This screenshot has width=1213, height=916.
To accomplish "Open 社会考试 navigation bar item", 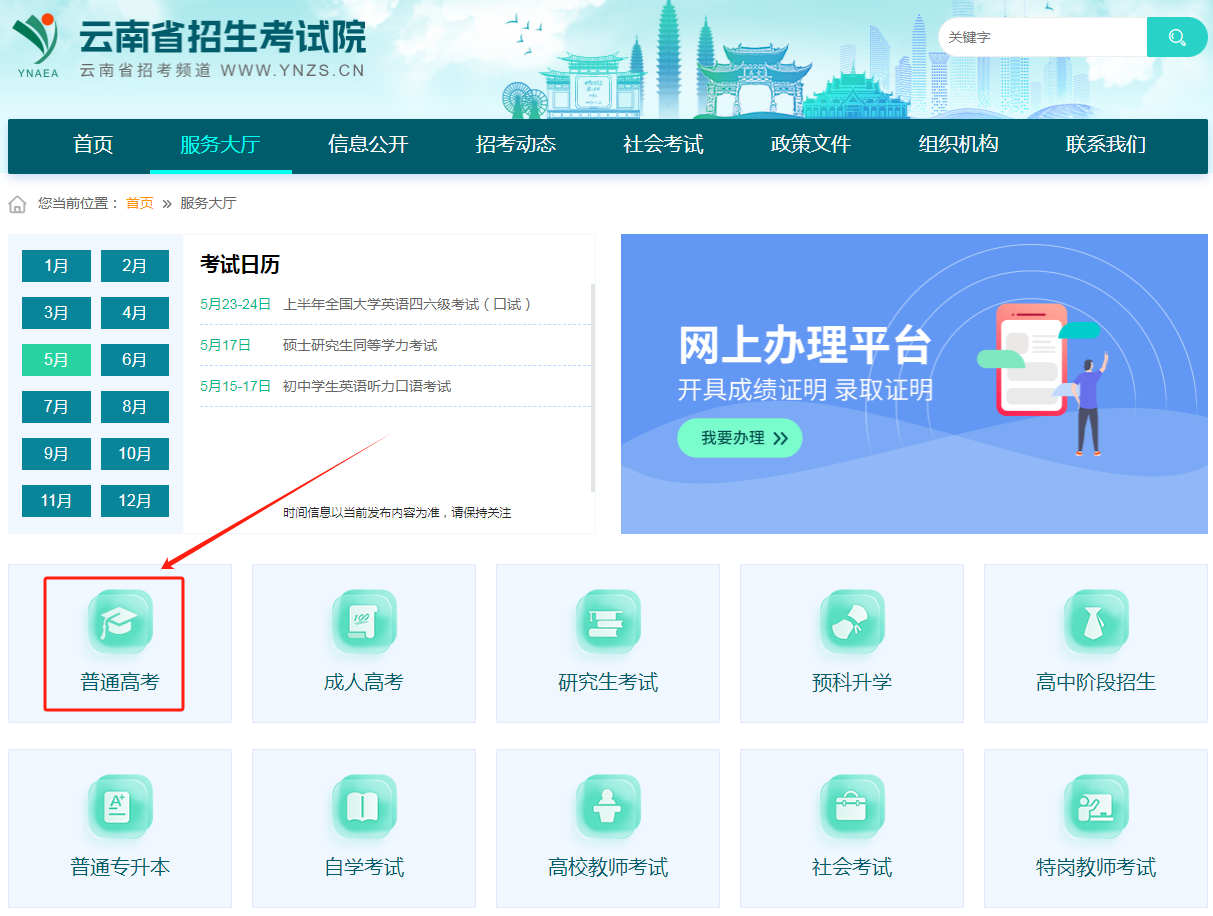I will coord(663,145).
